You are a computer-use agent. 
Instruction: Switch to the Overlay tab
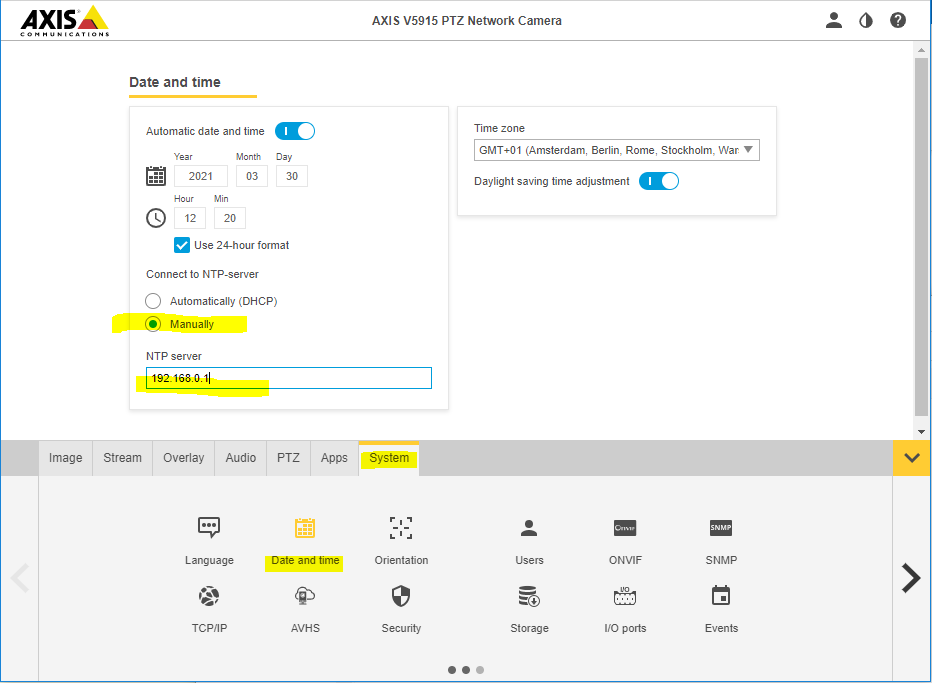pyautogui.click(x=184, y=458)
